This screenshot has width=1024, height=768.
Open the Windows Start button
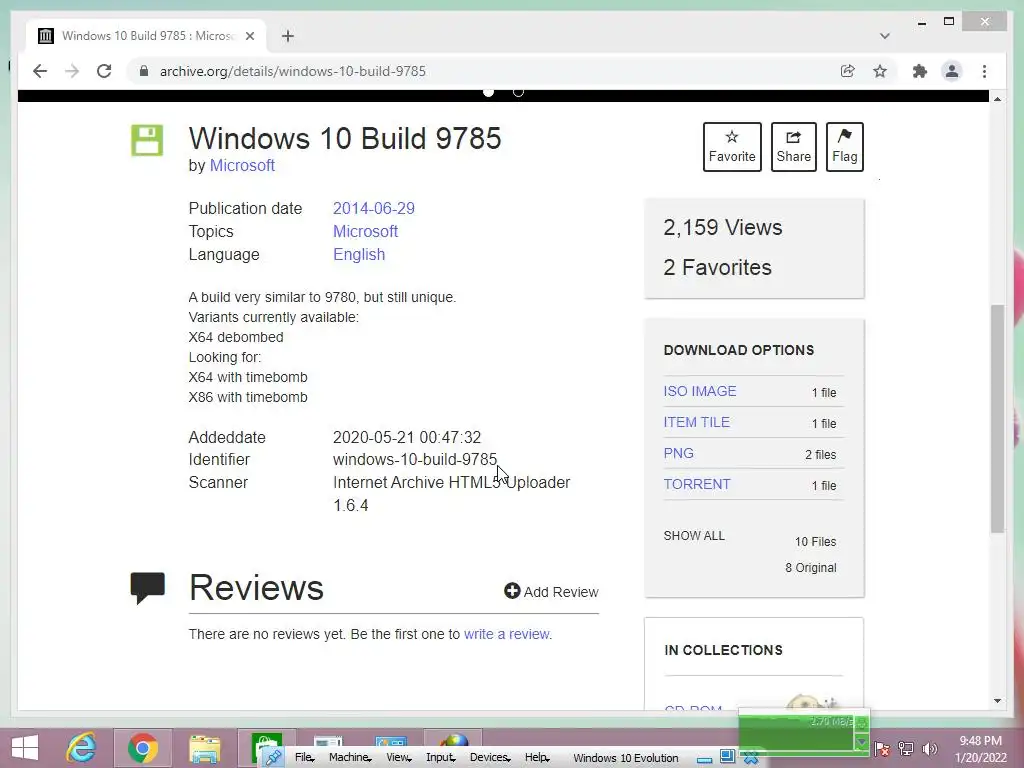coord(25,748)
